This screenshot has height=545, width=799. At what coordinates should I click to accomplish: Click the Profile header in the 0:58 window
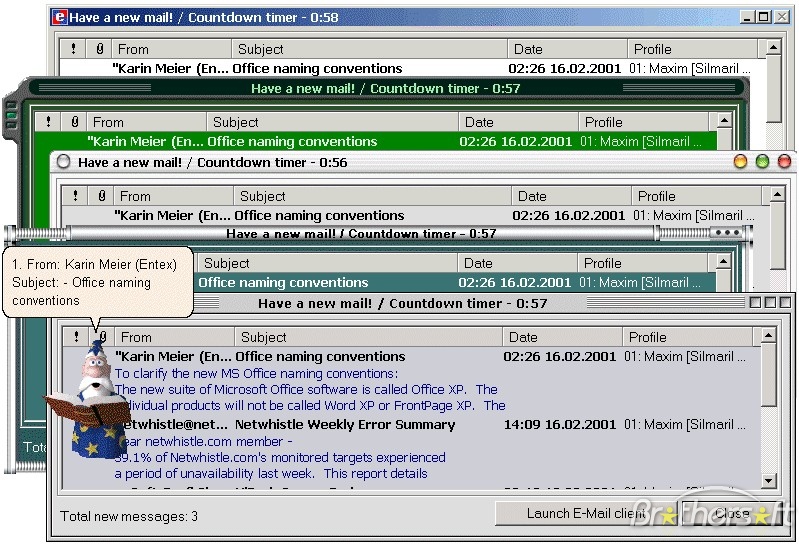[693, 49]
